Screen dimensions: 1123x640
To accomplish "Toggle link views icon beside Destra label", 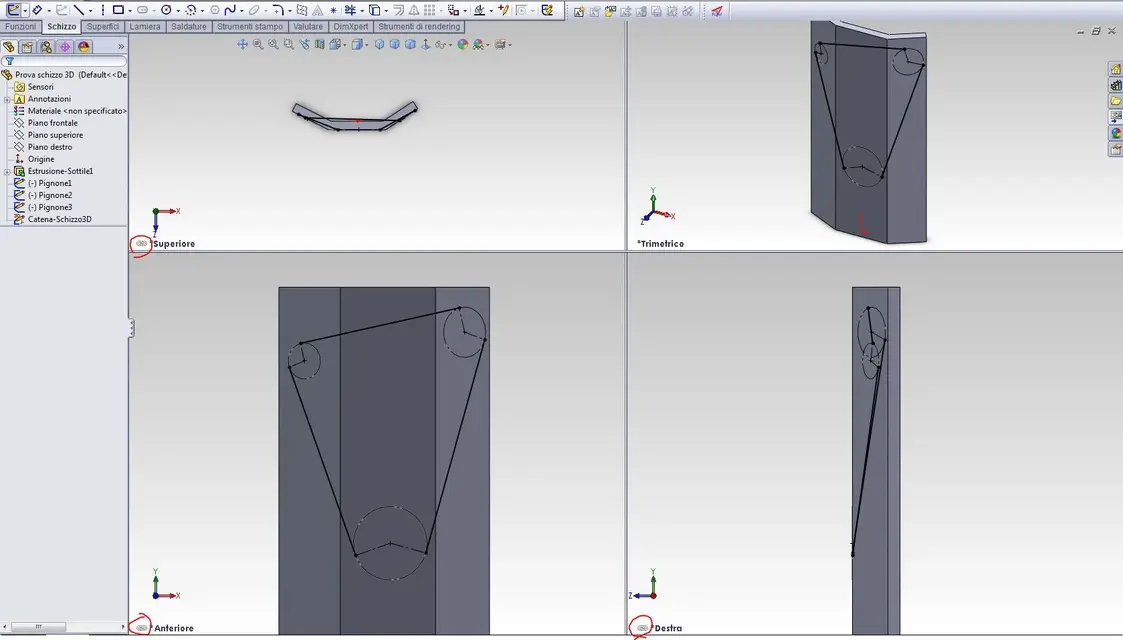I will click(x=642, y=628).
